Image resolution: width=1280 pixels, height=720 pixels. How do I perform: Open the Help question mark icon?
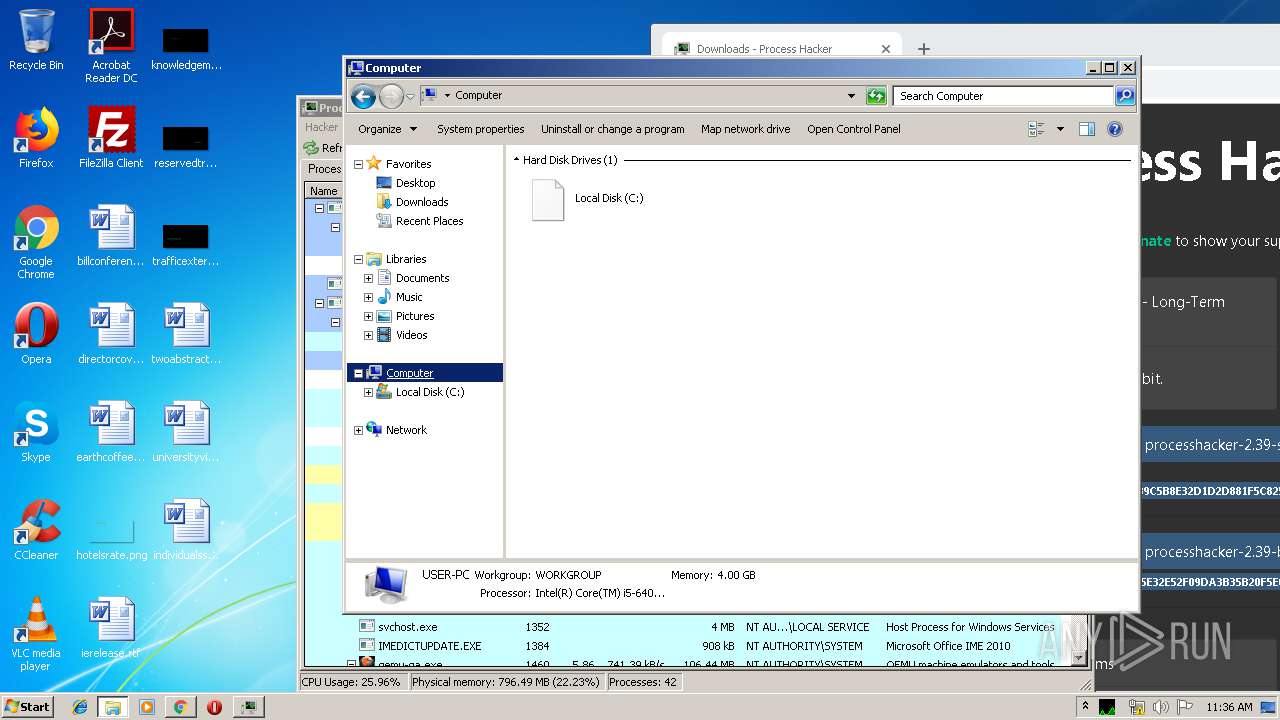(1115, 129)
